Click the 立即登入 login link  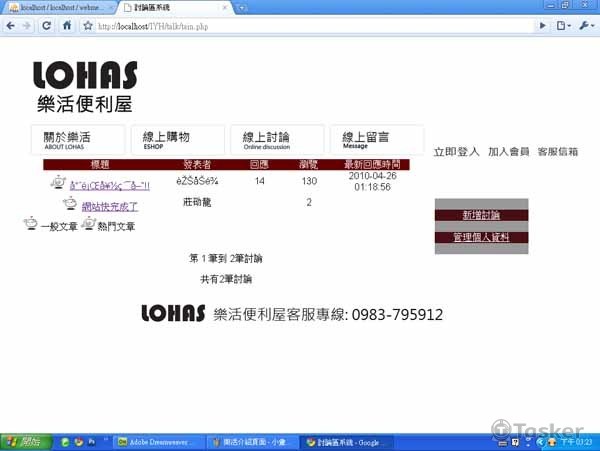pos(456,152)
